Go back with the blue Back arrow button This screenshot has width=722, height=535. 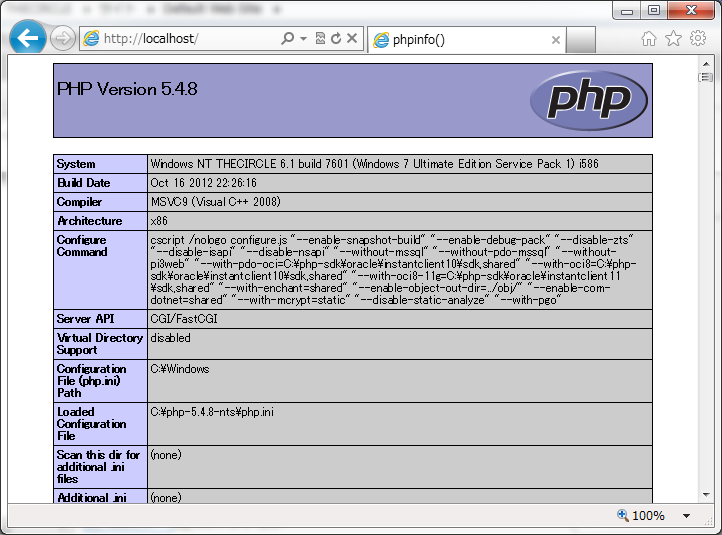tap(28, 38)
